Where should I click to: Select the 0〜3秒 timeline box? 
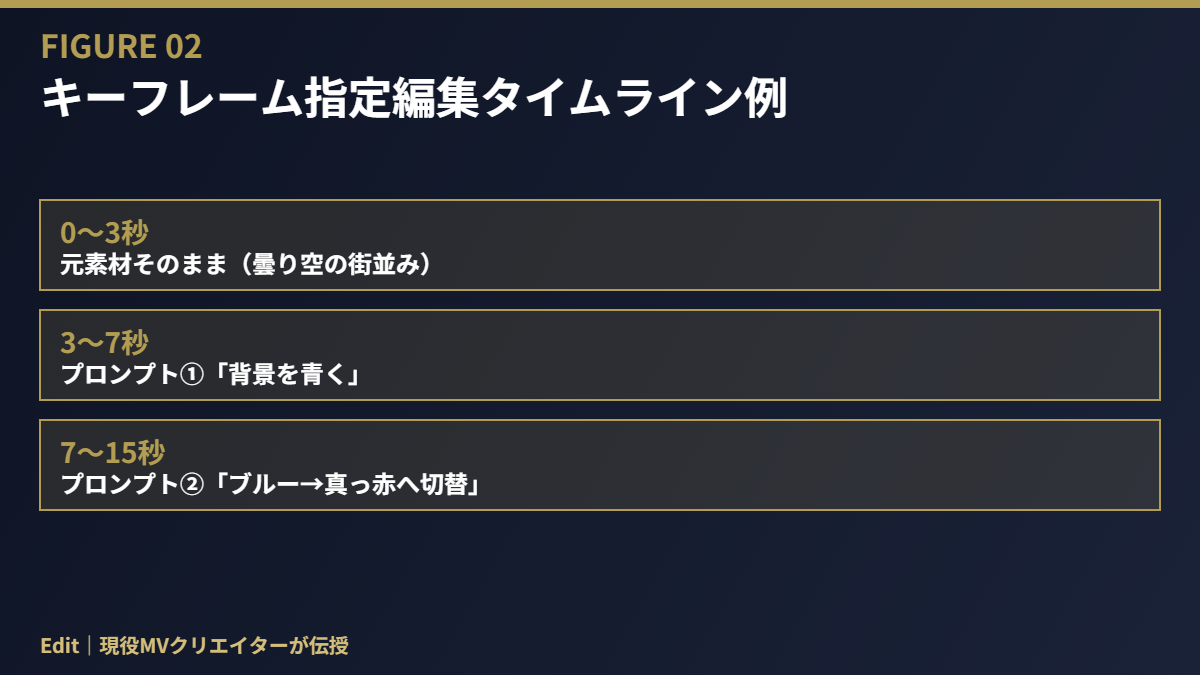[600, 245]
